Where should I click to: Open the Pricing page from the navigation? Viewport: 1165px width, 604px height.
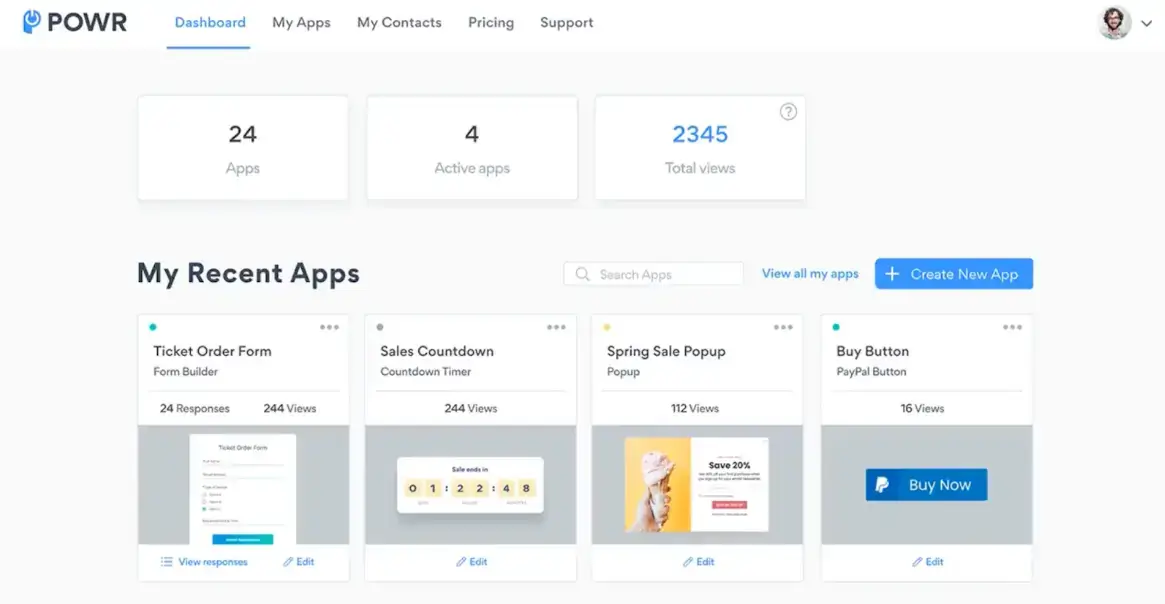coord(490,22)
